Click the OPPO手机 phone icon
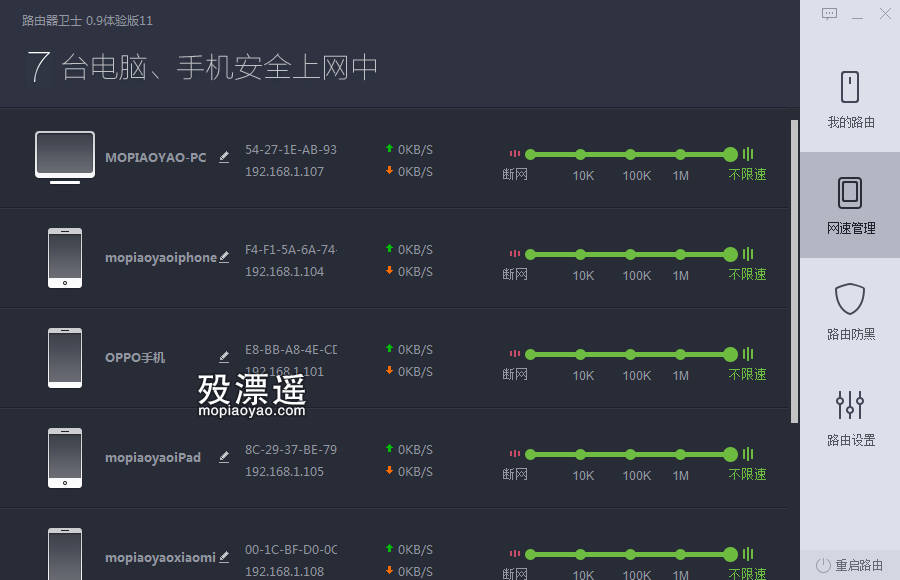This screenshot has height=580, width=900. click(65, 358)
